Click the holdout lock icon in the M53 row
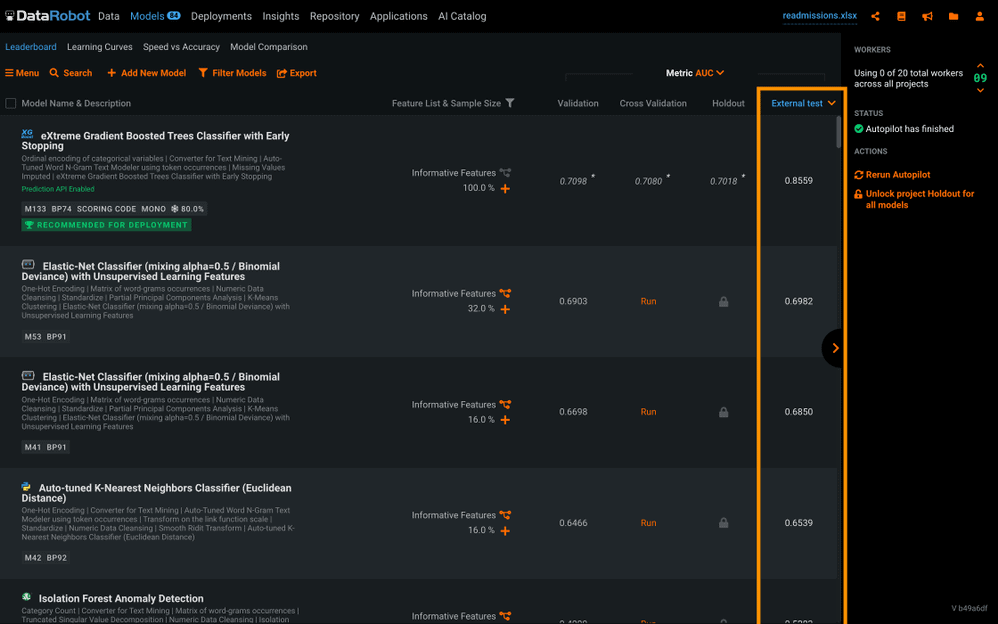Viewport: 998px width, 624px height. [x=724, y=302]
